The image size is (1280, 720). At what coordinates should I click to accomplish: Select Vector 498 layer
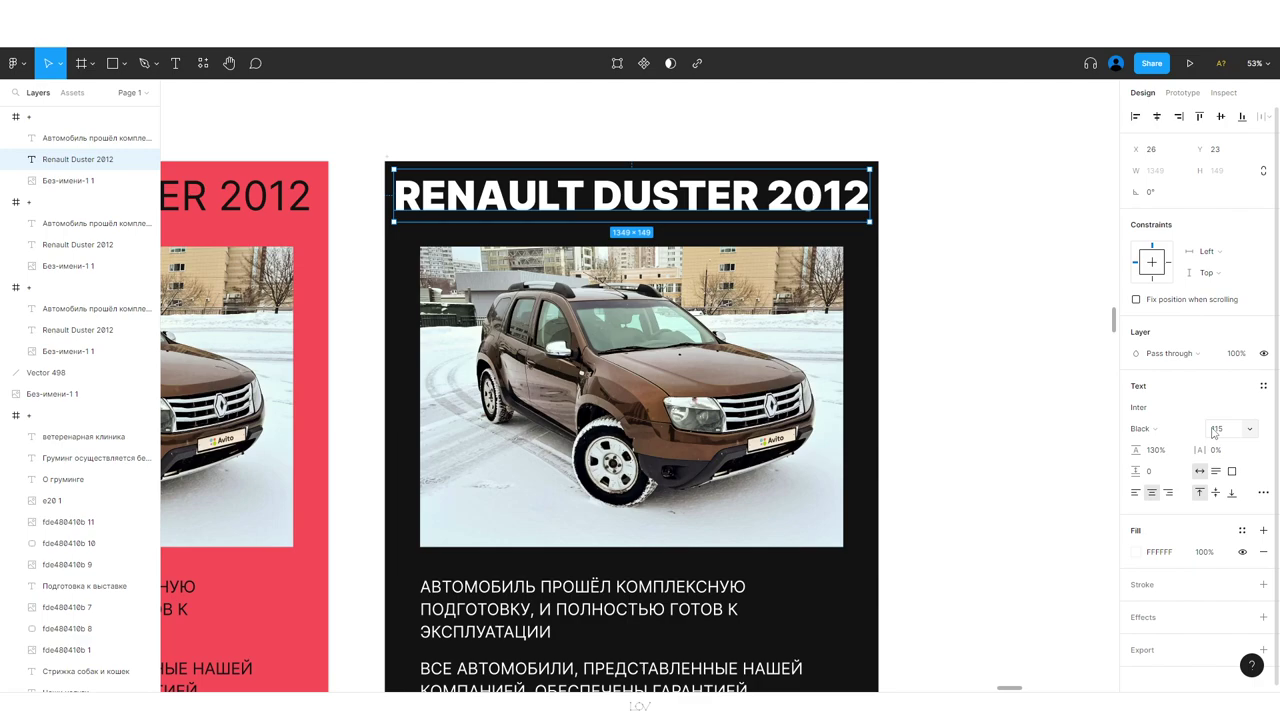tap(80, 373)
